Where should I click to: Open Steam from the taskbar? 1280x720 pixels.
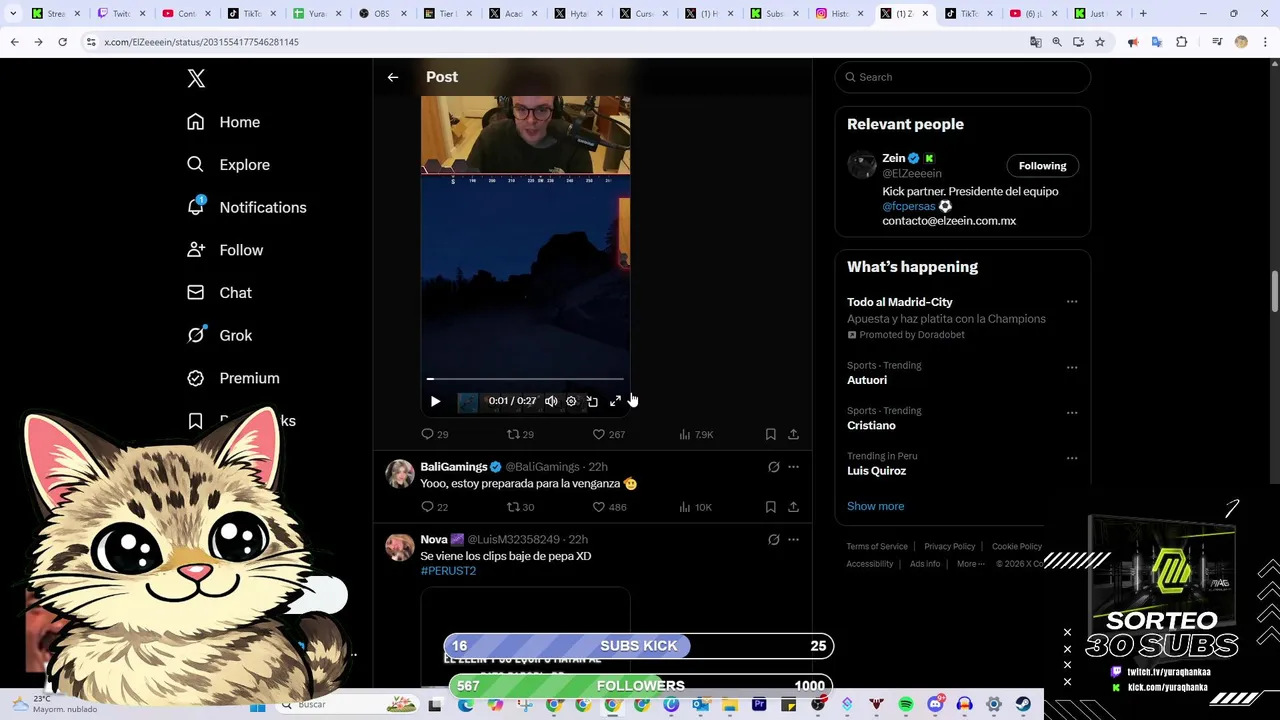pyautogui.click(x=1023, y=705)
